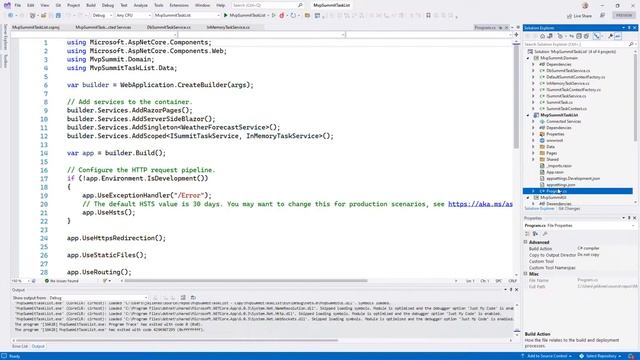Click Solution Explorer Preview Selected Items icon

(618, 36)
